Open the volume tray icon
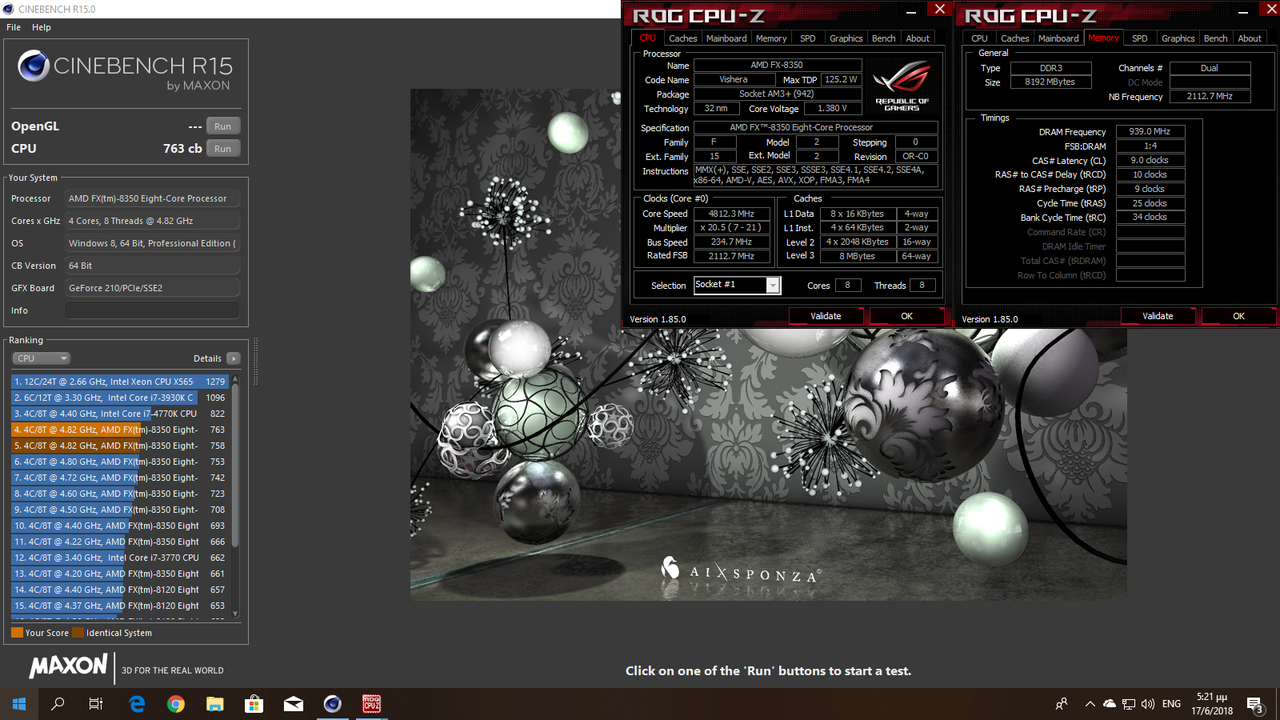The height and width of the screenshot is (720, 1280). (x=1148, y=705)
